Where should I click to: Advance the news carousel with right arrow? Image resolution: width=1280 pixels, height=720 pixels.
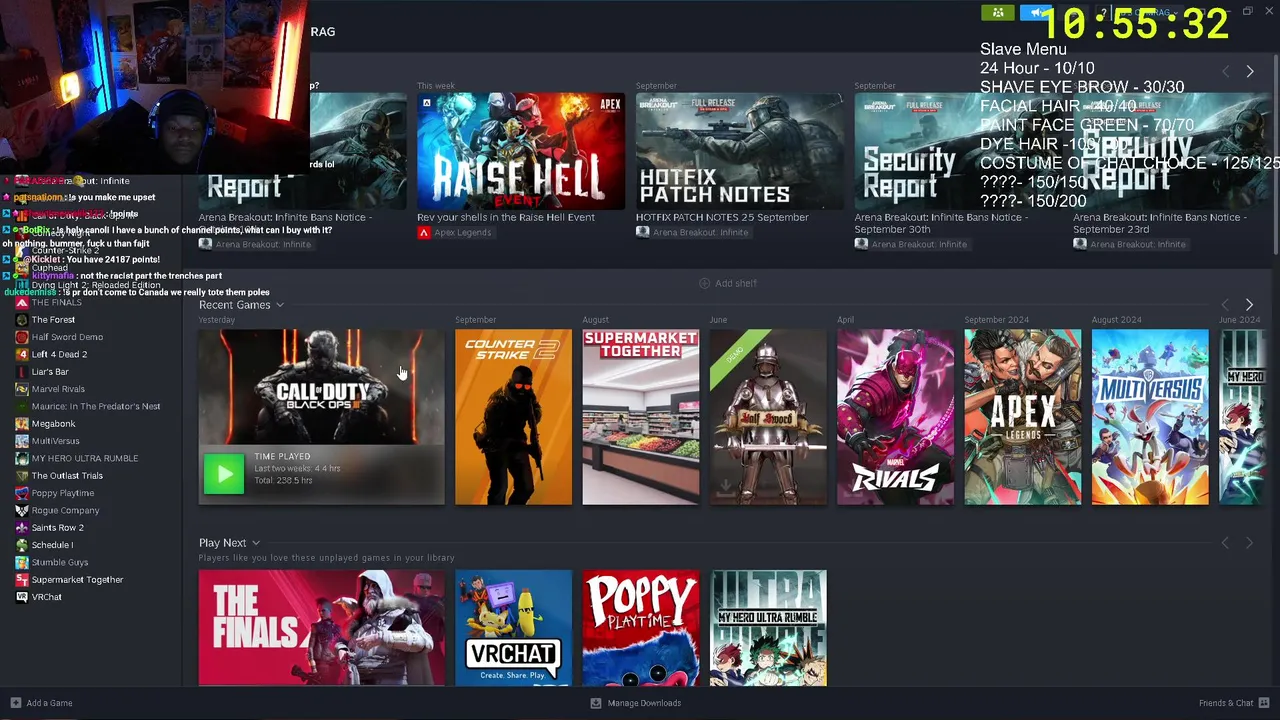tap(1249, 71)
